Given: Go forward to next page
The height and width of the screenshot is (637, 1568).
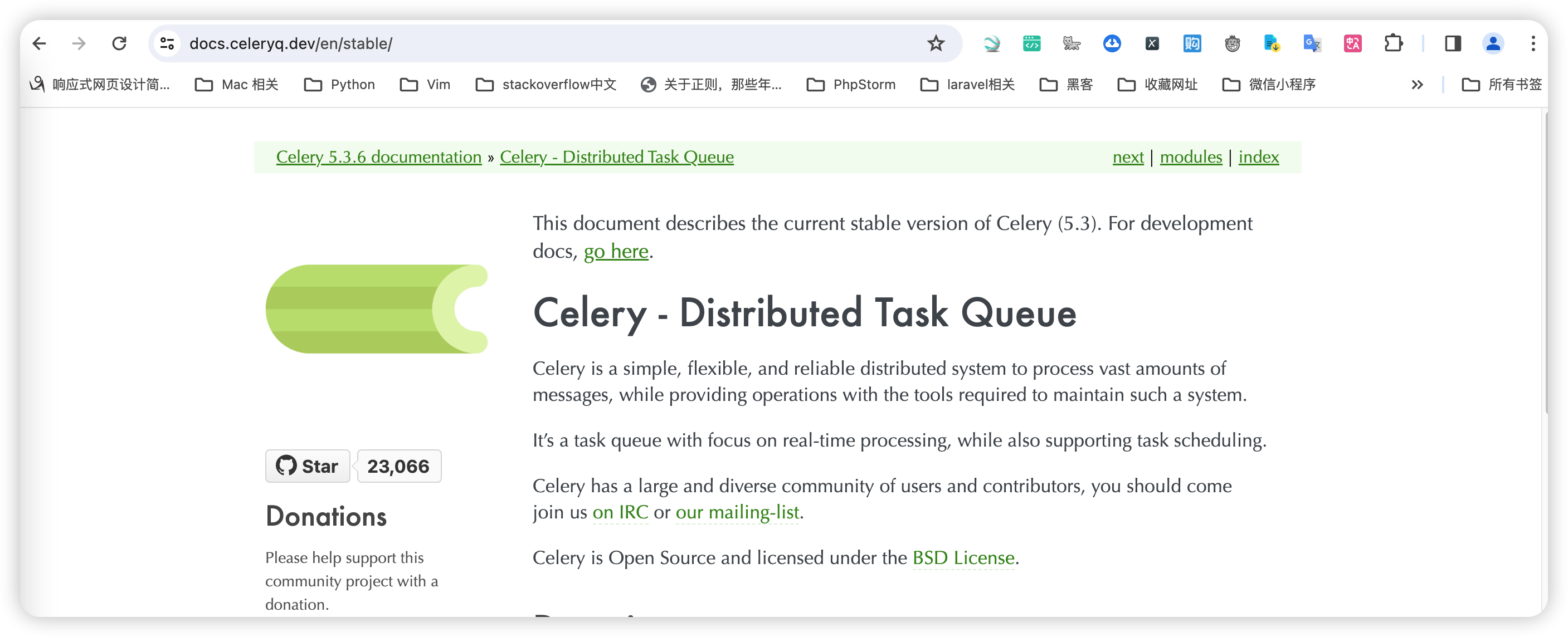Looking at the screenshot, I should tap(79, 43).
